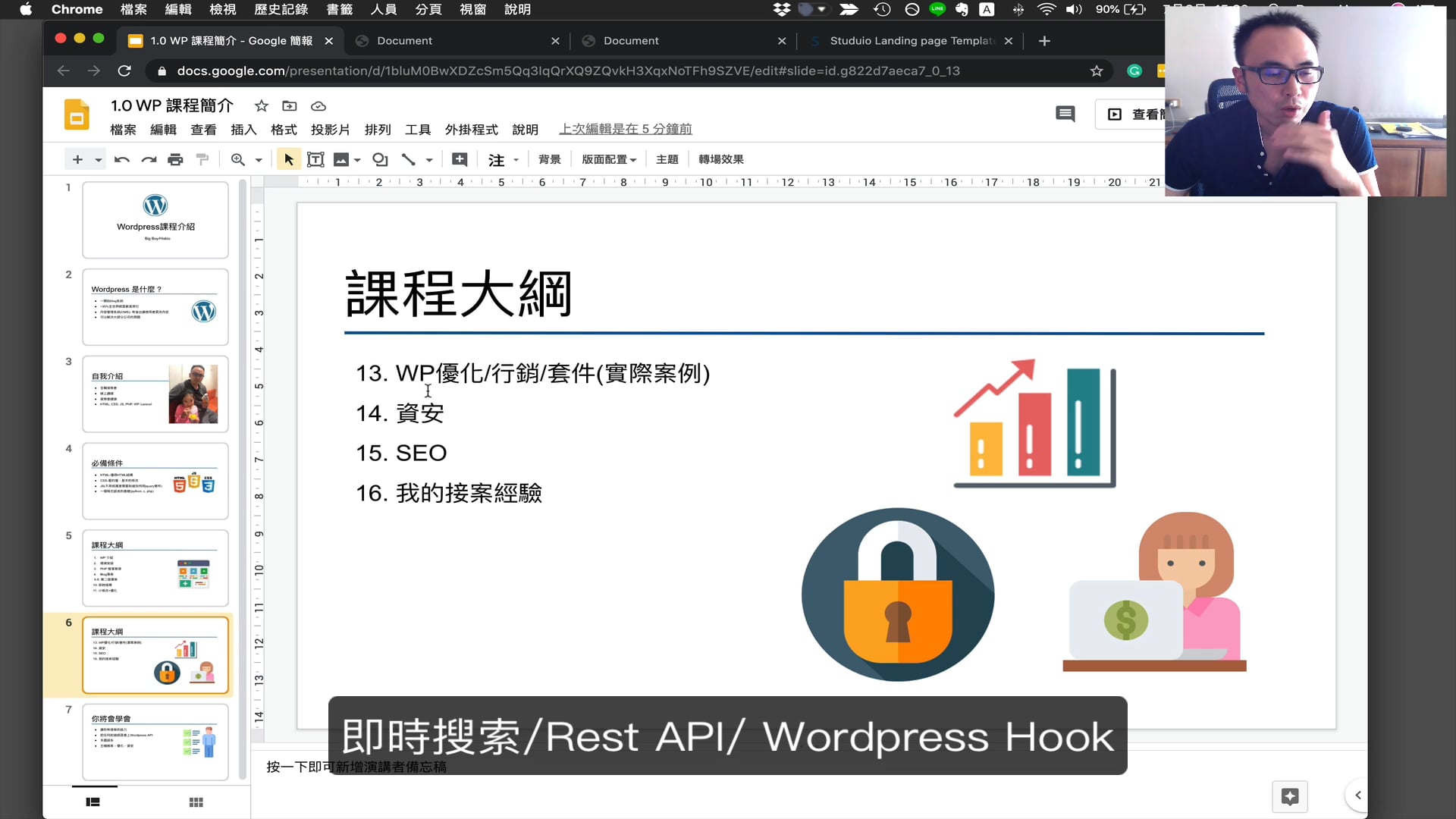Select the shape insertion tool
The height and width of the screenshot is (819, 1456).
tap(380, 159)
